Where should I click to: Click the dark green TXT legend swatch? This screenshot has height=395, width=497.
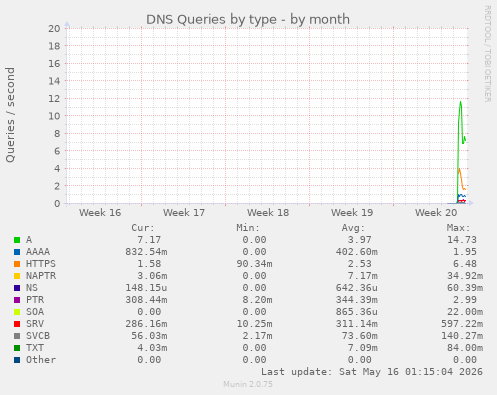pos(17,348)
